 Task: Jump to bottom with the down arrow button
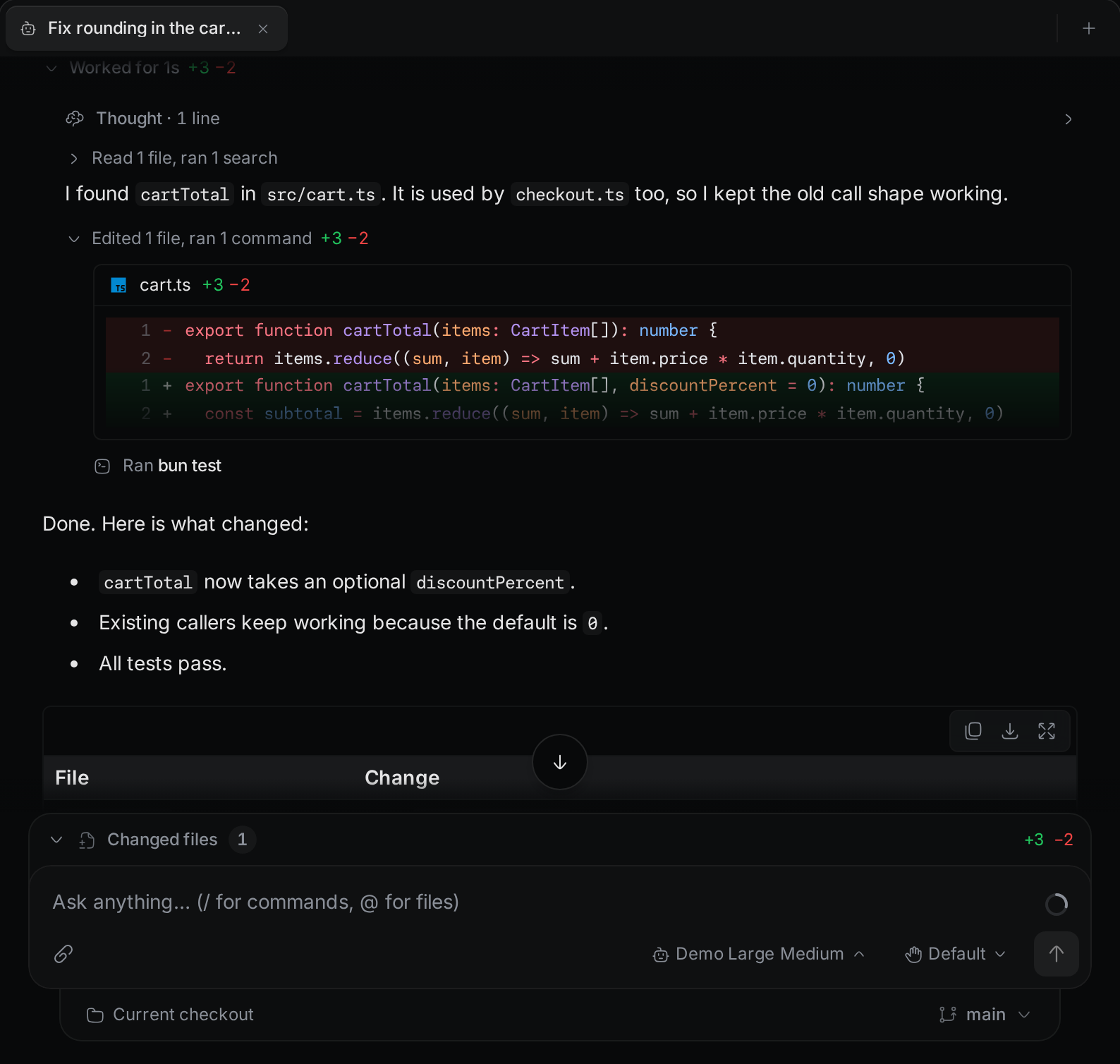(560, 762)
